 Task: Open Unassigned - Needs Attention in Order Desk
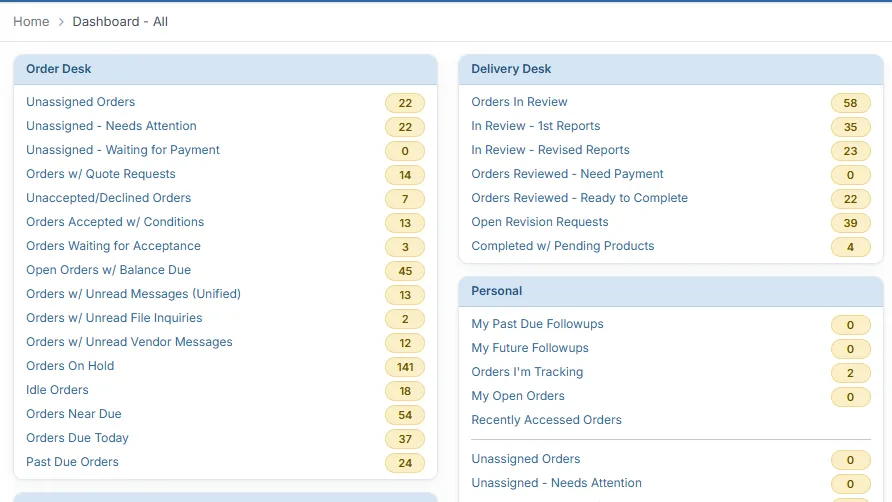click(x=112, y=126)
